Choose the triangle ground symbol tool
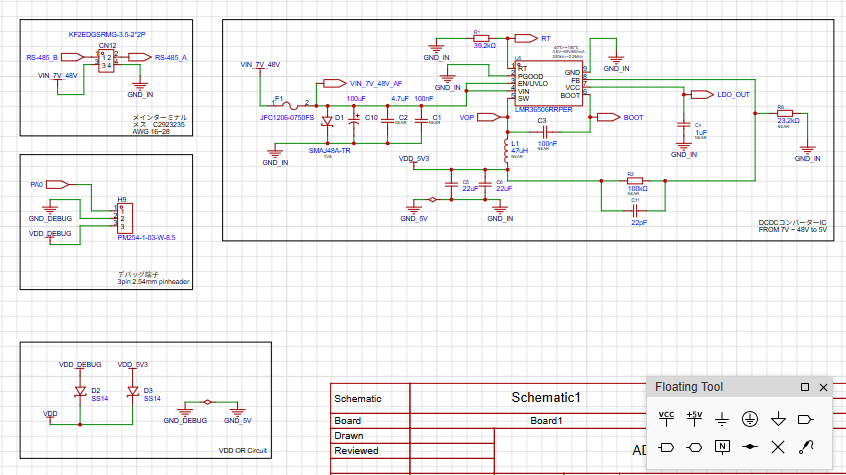The width and height of the screenshot is (846, 475). pyautogui.click(x=778, y=419)
